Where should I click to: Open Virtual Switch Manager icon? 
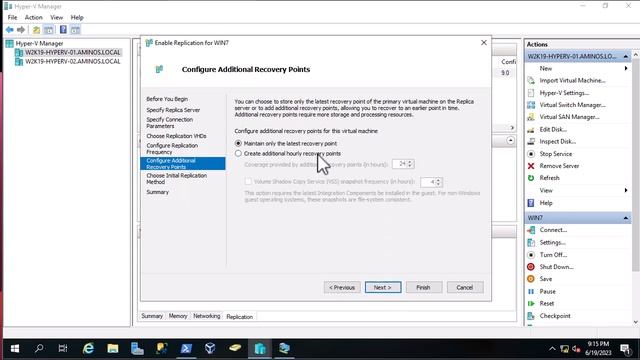click(x=531, y=105)
